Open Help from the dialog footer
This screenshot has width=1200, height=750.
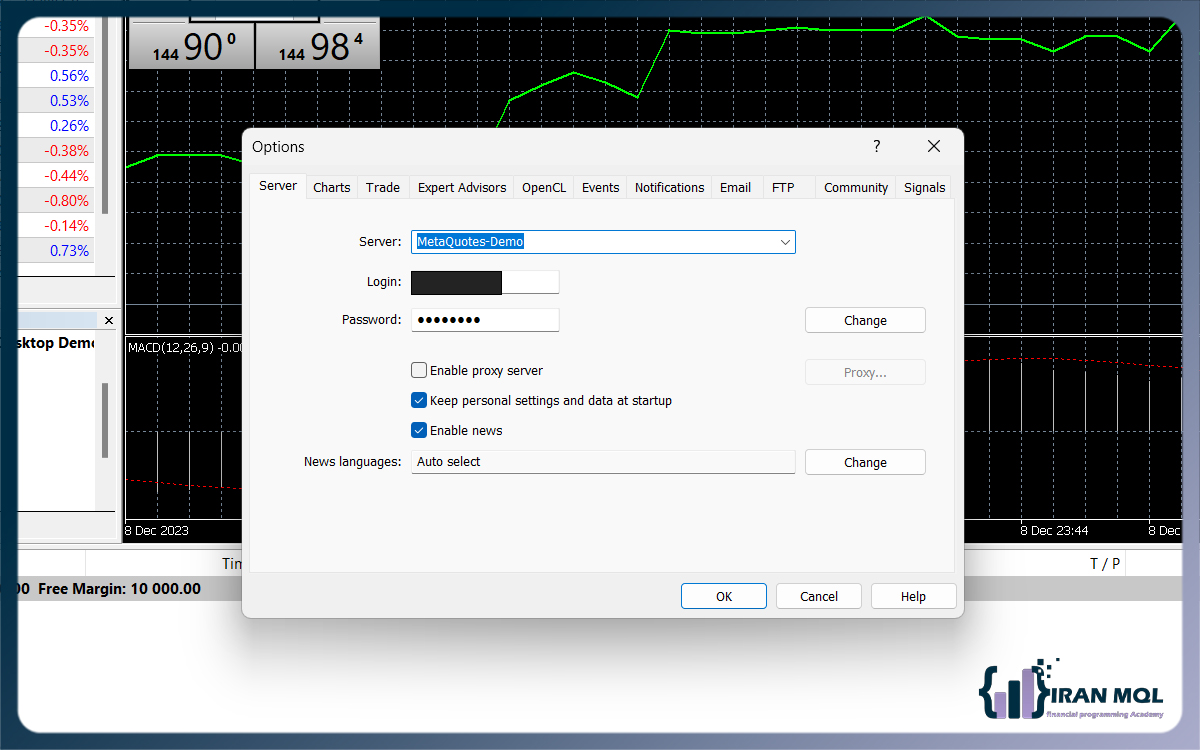[x=913, y=596]
